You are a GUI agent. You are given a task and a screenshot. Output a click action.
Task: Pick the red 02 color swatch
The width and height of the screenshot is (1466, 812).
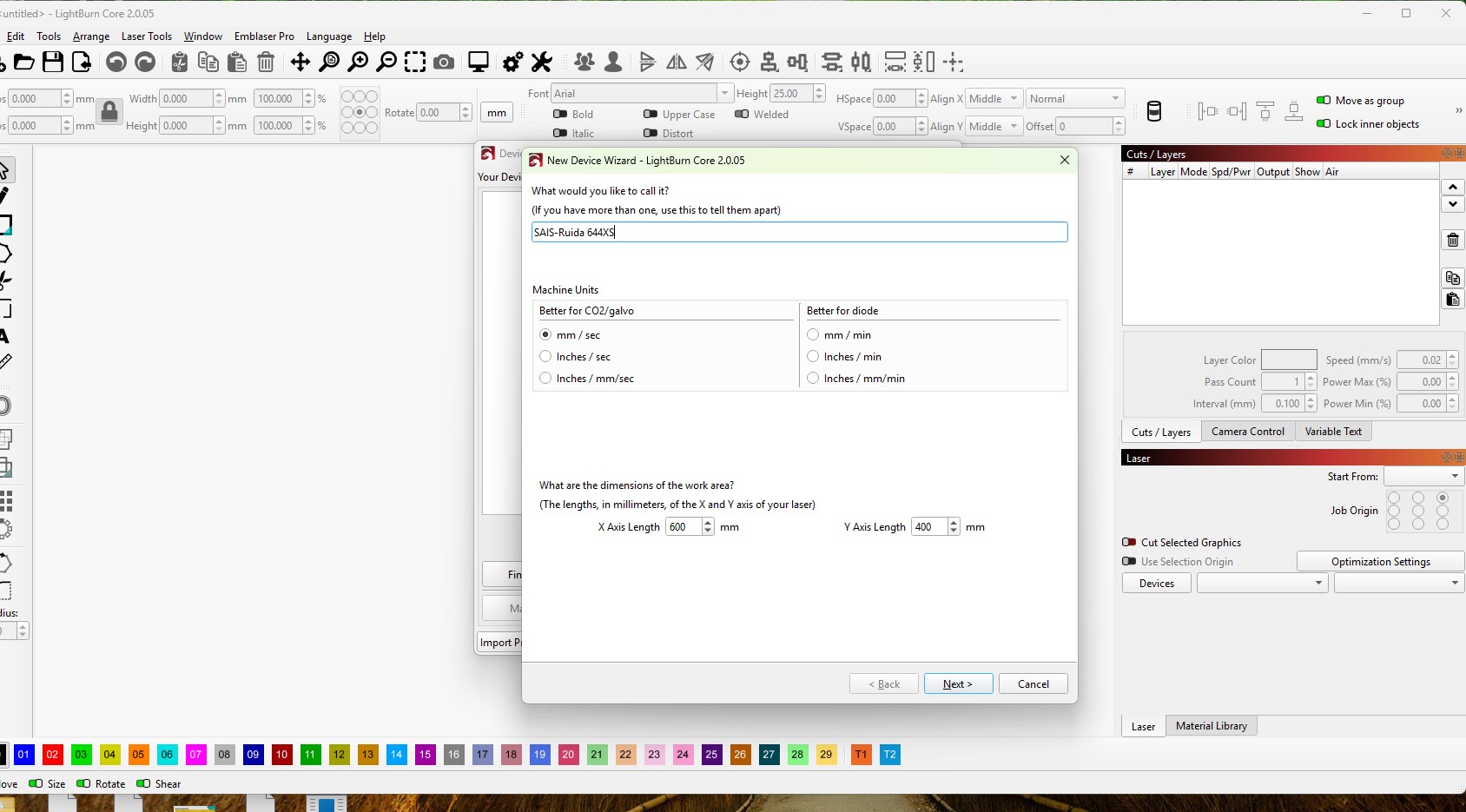tap(52, 755)
